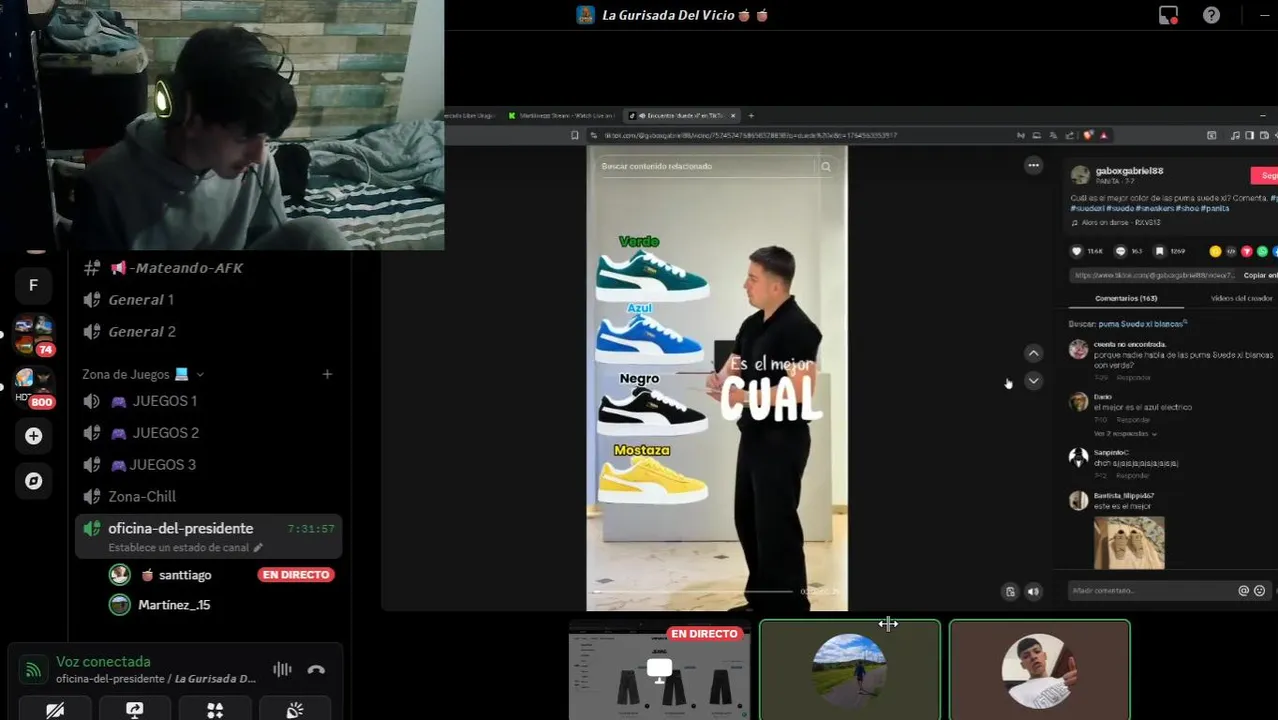Select the participant tile with road avatar
The width and height of the screenshot is (1278, 720).
(850, 670)
